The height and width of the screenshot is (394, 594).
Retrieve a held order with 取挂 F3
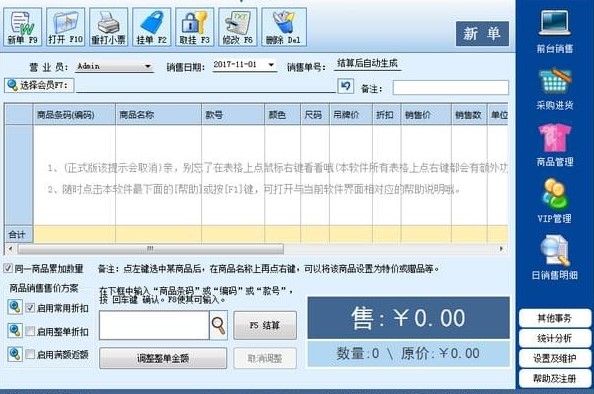coord(195,27)
